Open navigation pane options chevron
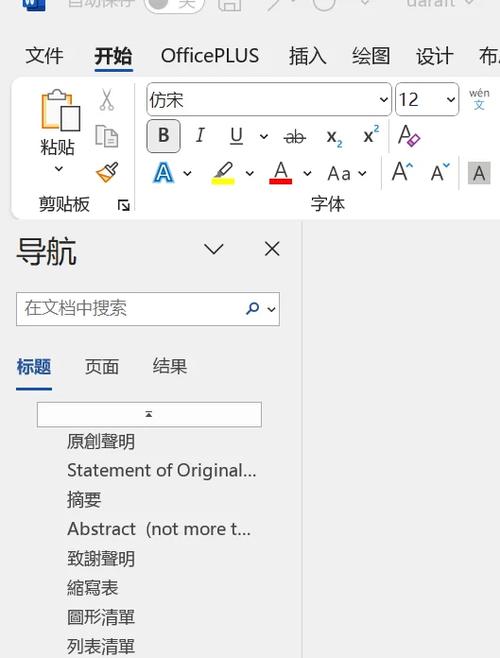The width and height of the screenshot is (500, 658). coord(214,249)
